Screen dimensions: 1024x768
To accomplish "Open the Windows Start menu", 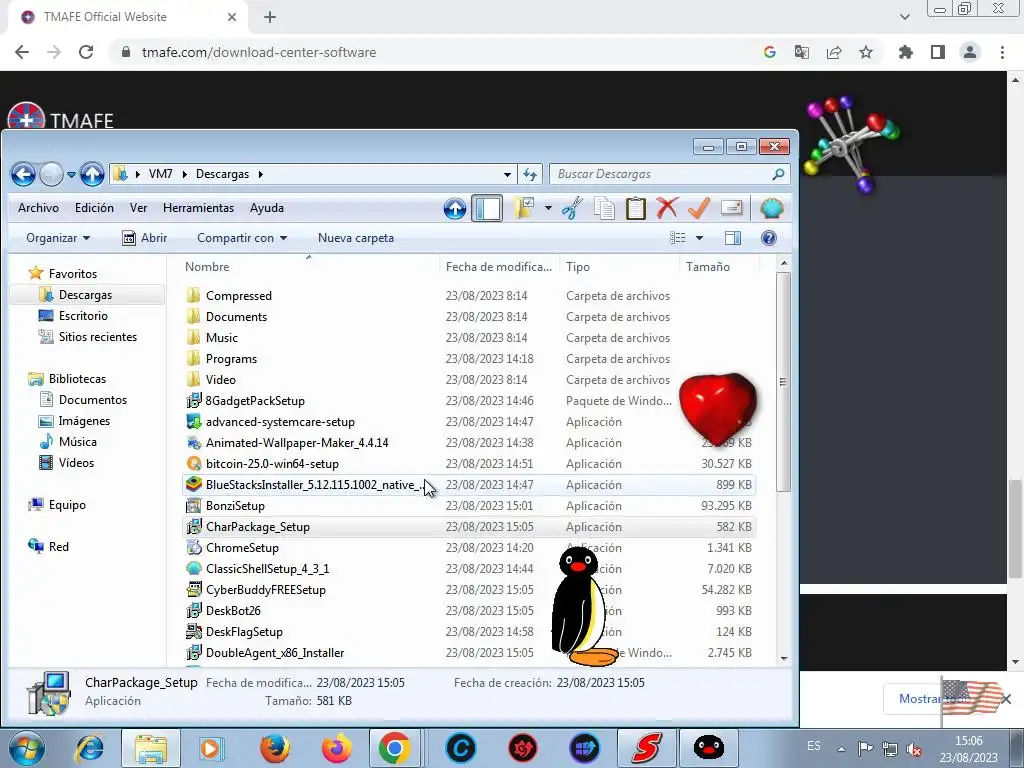I will (x=27, y=748).
